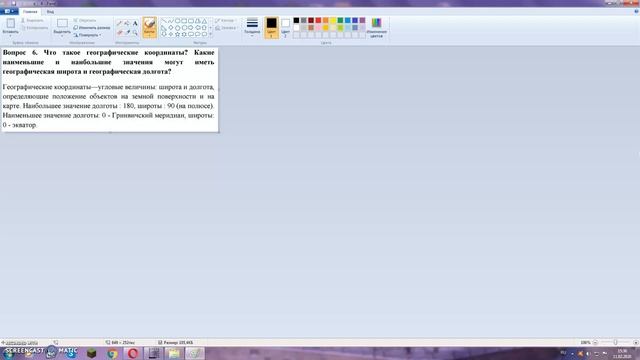Open Изменение цветов (Edit colors) dialog

pyautogui.click(x=376, y=27)
